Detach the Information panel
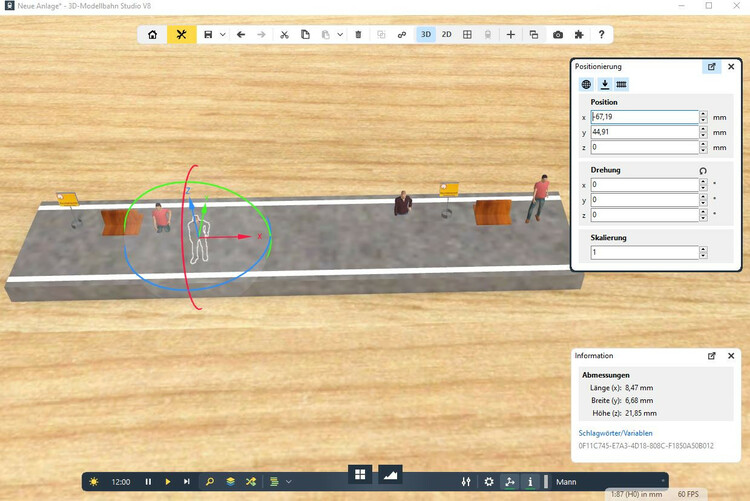The height and width of the screenshot is (501, 750). coord(712,356)
